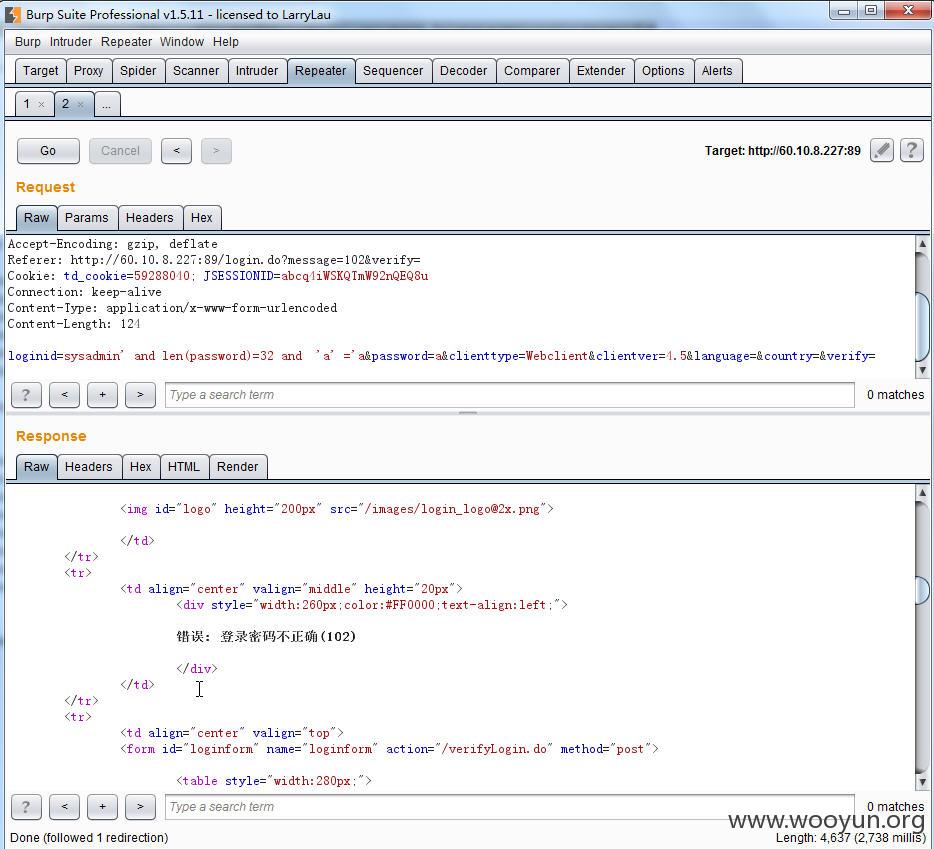Image resolution: width=934 pixels, height=849 pixels.
Task: Open response Headers tab
Action: [x=89, y=467]
